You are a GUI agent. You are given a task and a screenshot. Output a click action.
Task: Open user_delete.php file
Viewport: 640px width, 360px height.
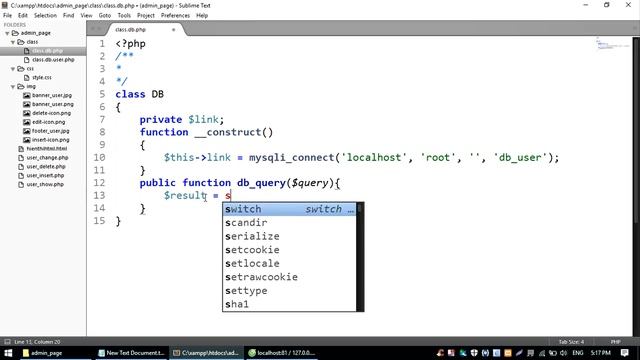click(x=46, y=167)
